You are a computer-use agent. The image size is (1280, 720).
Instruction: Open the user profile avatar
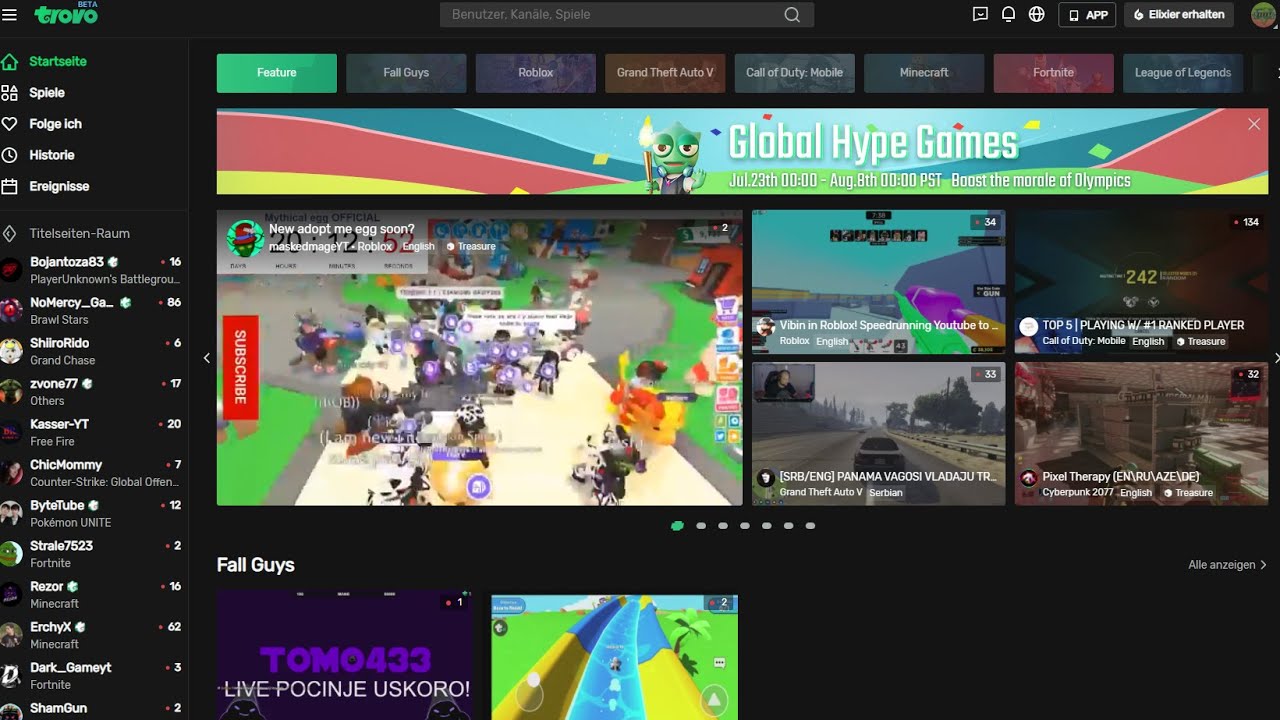[x=1263, y=15]
